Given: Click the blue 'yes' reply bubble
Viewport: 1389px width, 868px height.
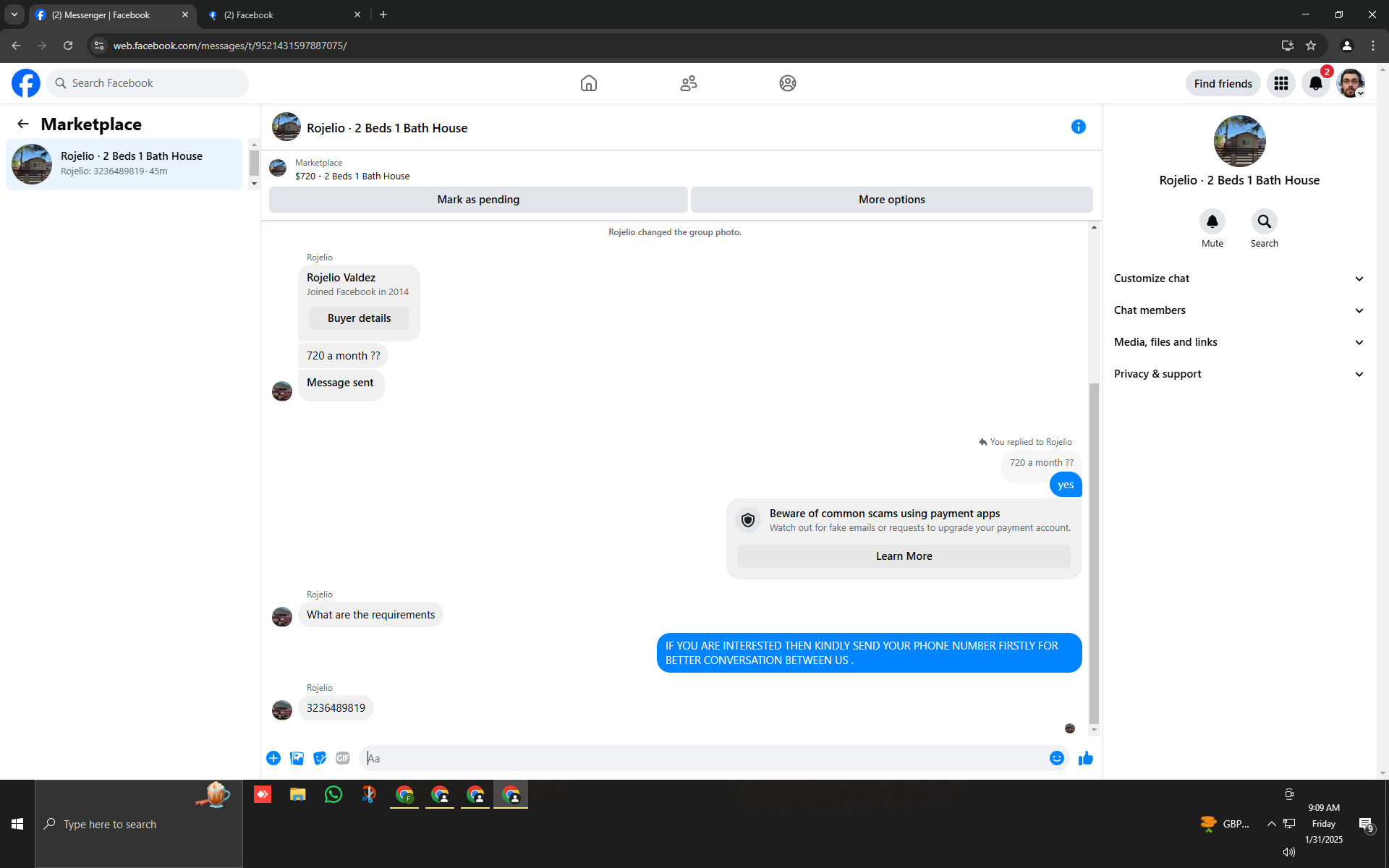Looking at the screenshot, I should pos(1066,485).
